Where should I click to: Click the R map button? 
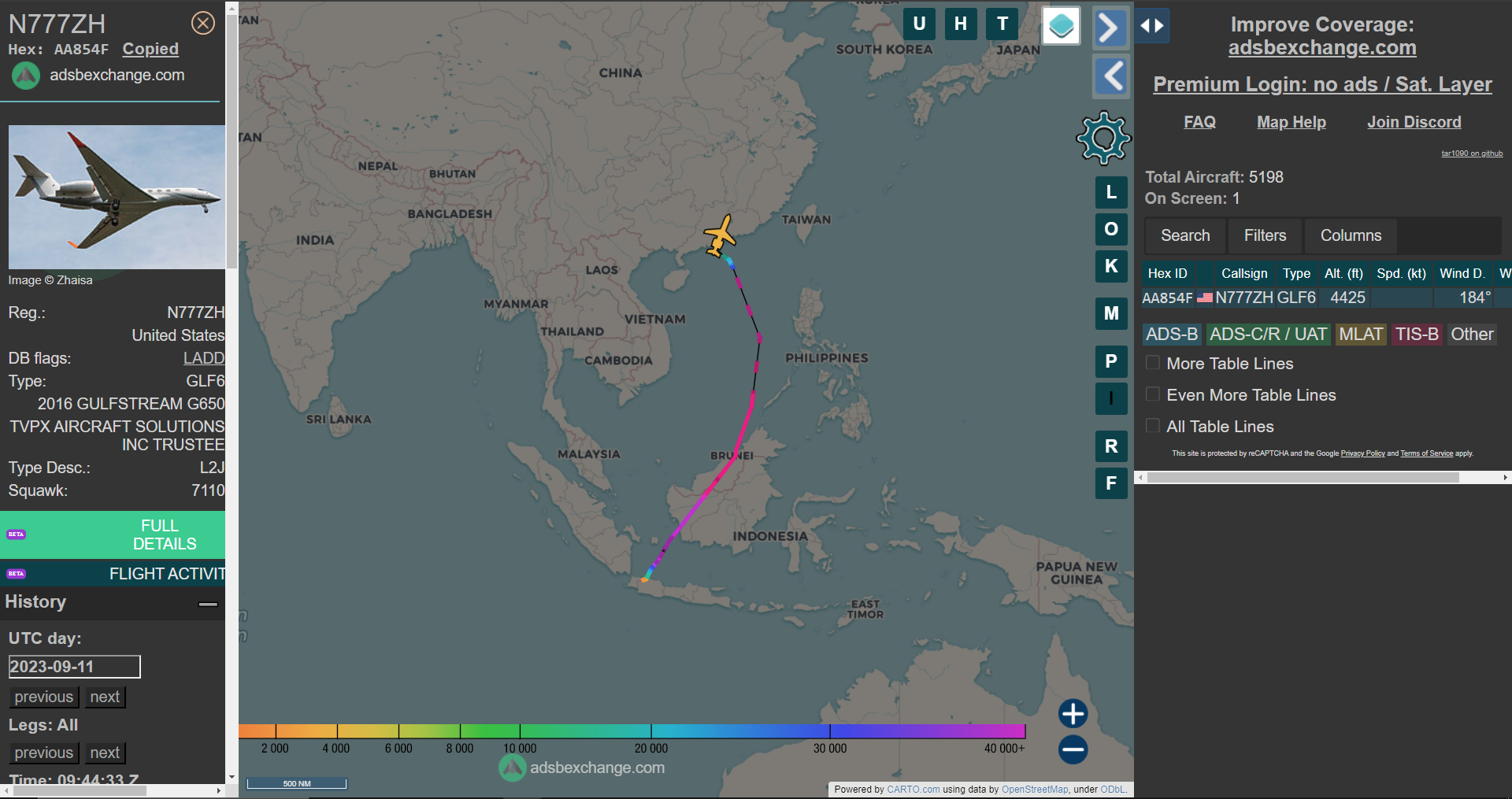click(1111, 446)
